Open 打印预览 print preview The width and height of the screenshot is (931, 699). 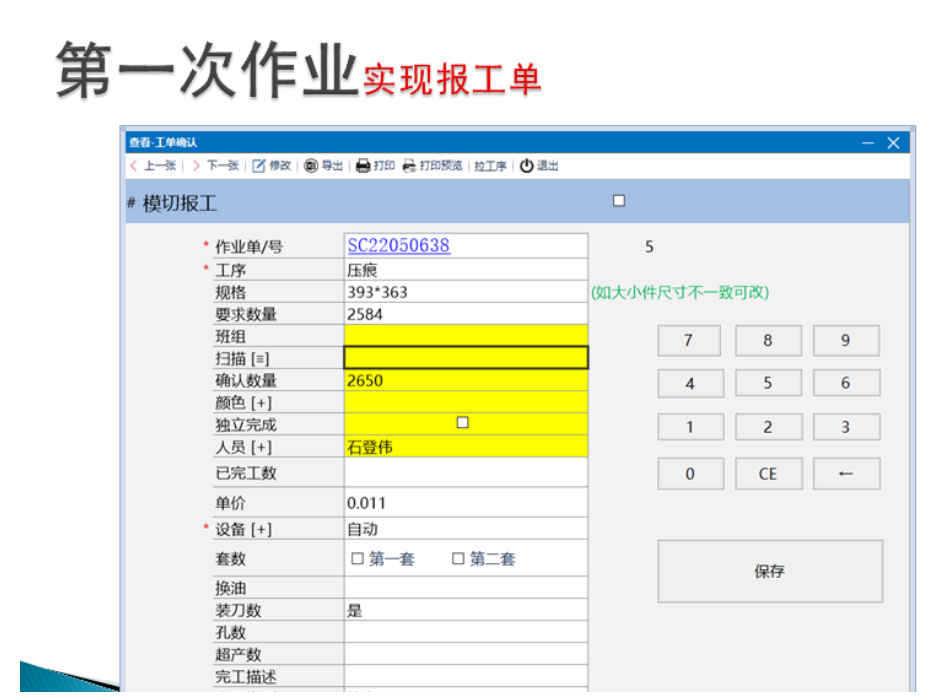(409, 166)
